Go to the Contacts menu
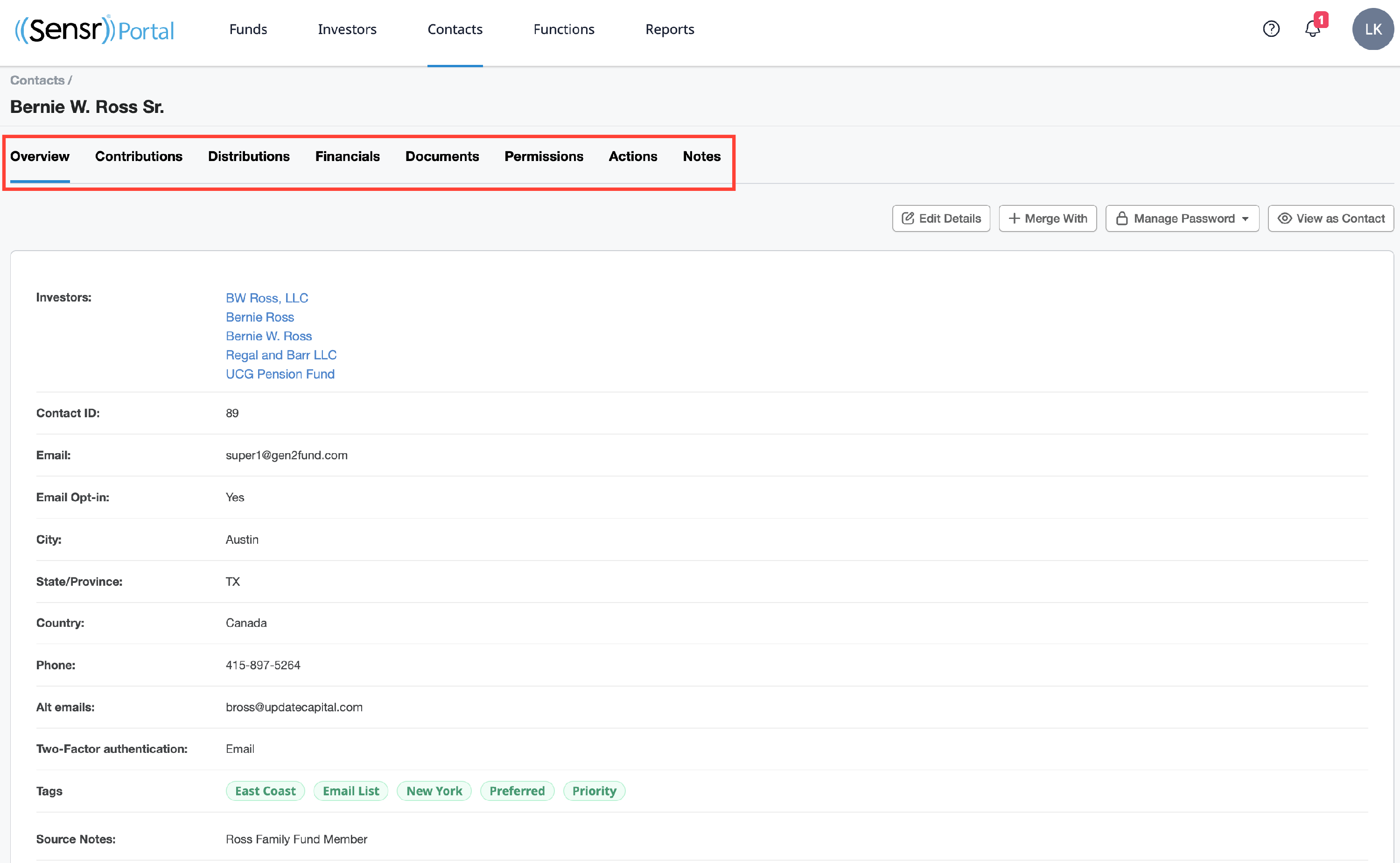Image resolution: width=1400 pixels, height=863 pixels. [455, 29]
